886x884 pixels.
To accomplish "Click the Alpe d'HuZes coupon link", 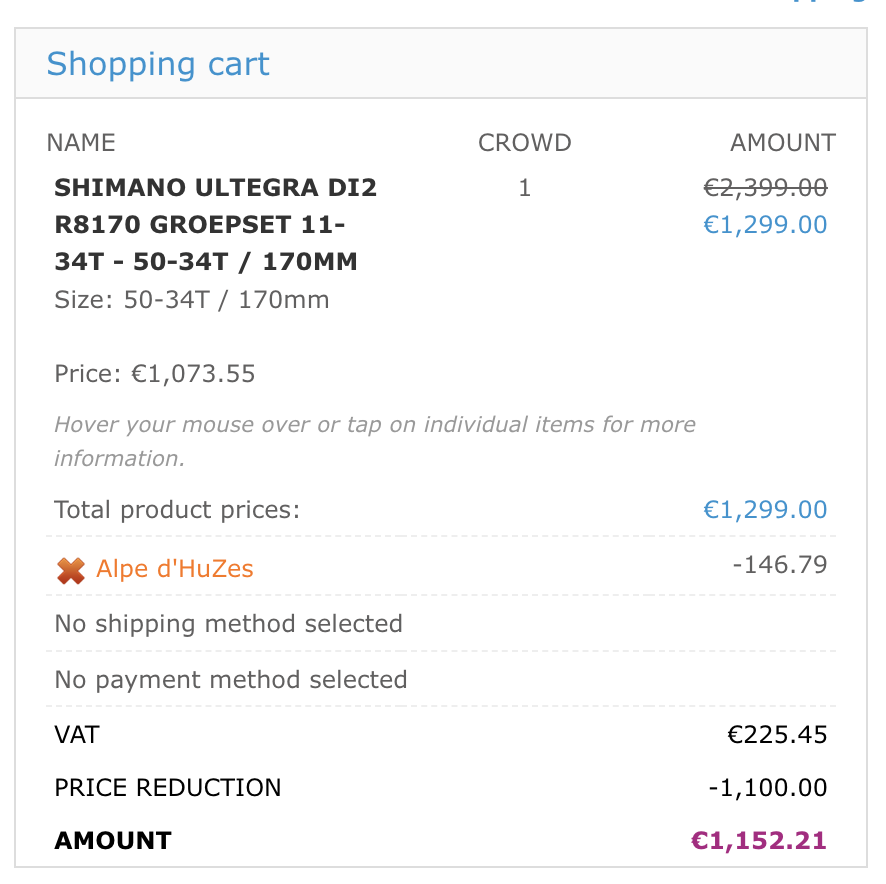I will [x=175, y=569].
